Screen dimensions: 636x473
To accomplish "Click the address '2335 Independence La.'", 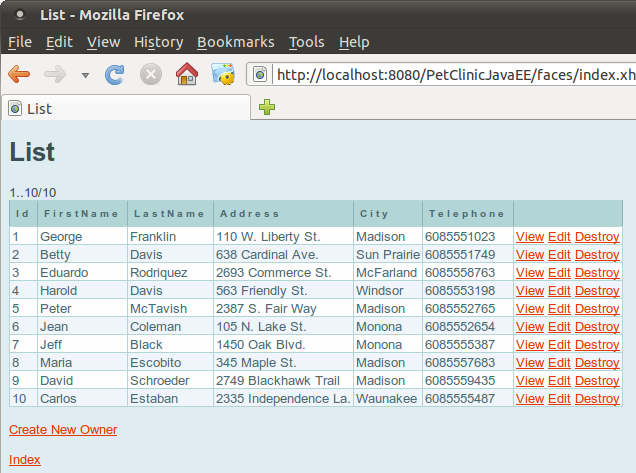I will [x=283, y=398].
